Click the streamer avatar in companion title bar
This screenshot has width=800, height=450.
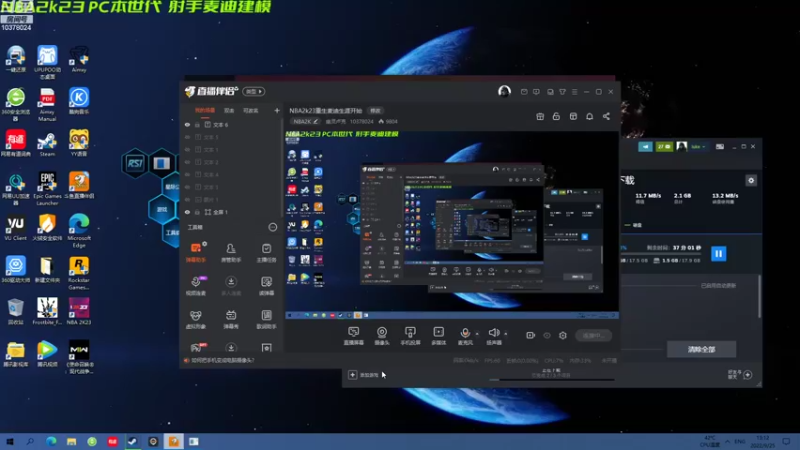(504, 91)
